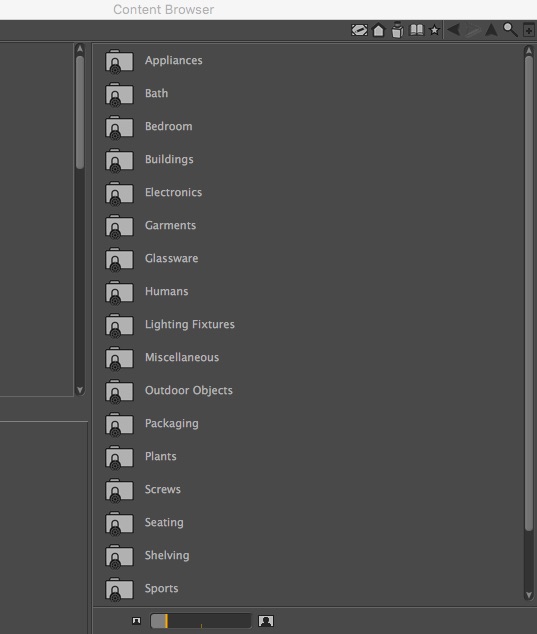
Task: Select the Appliances folder icon
Action: click(119, 61)
